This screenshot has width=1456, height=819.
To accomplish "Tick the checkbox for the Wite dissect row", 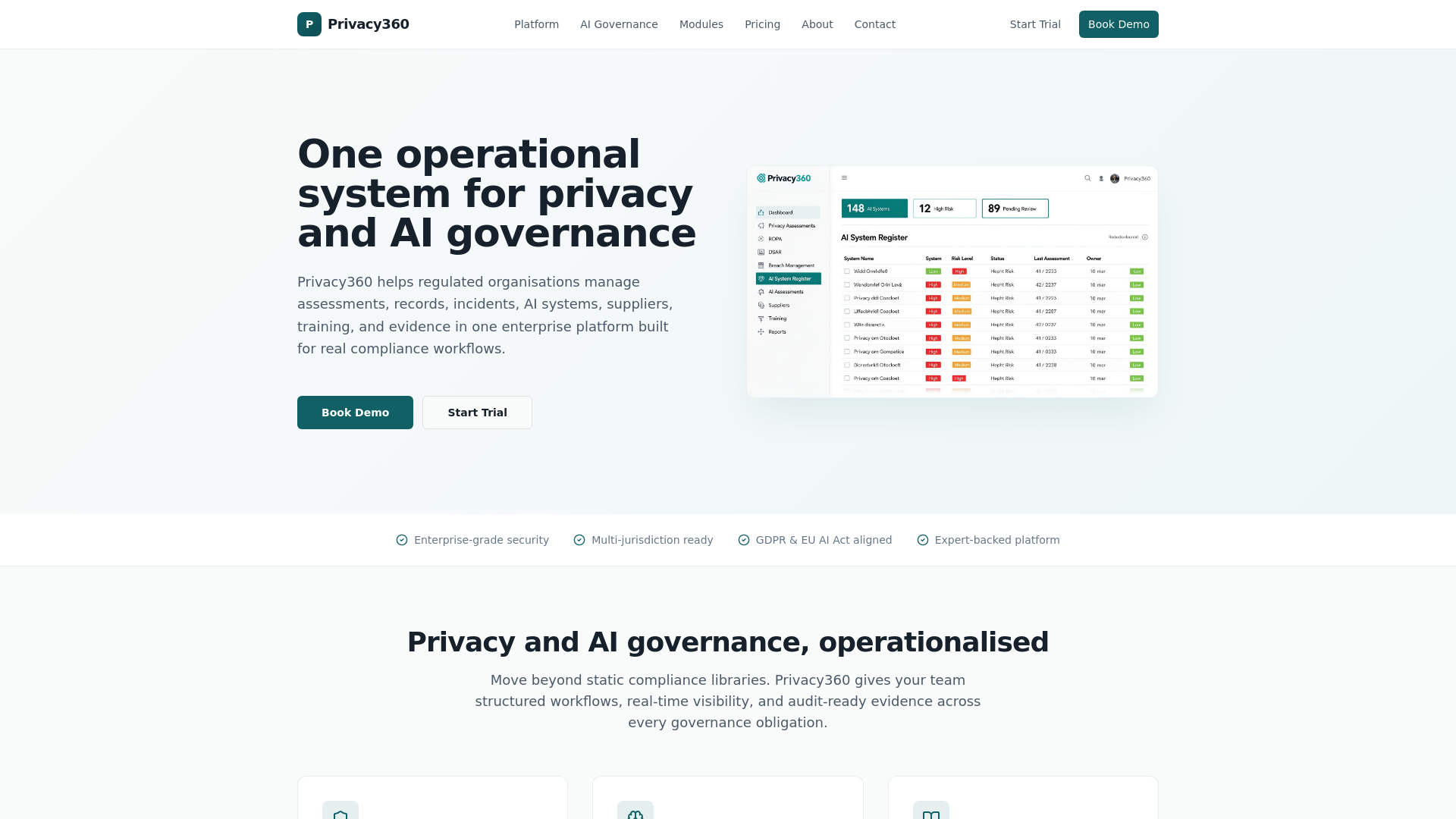I will tap(847, 325).
